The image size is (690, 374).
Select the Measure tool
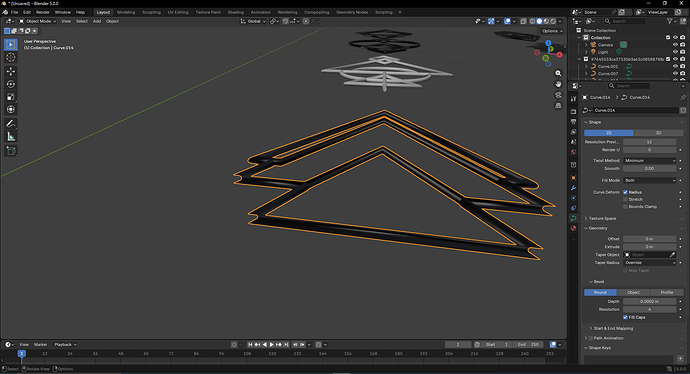(x=11, y=137)
